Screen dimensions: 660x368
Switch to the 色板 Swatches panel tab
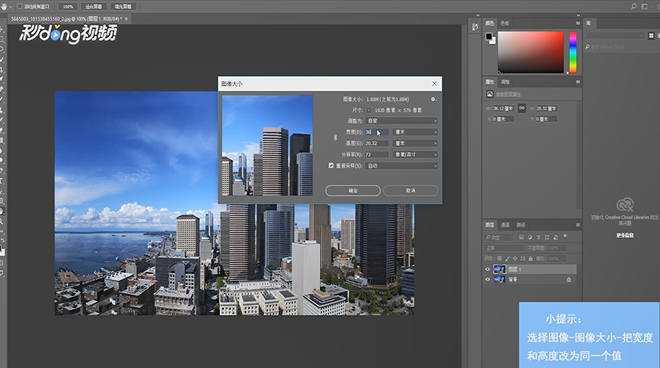(505, 23)
